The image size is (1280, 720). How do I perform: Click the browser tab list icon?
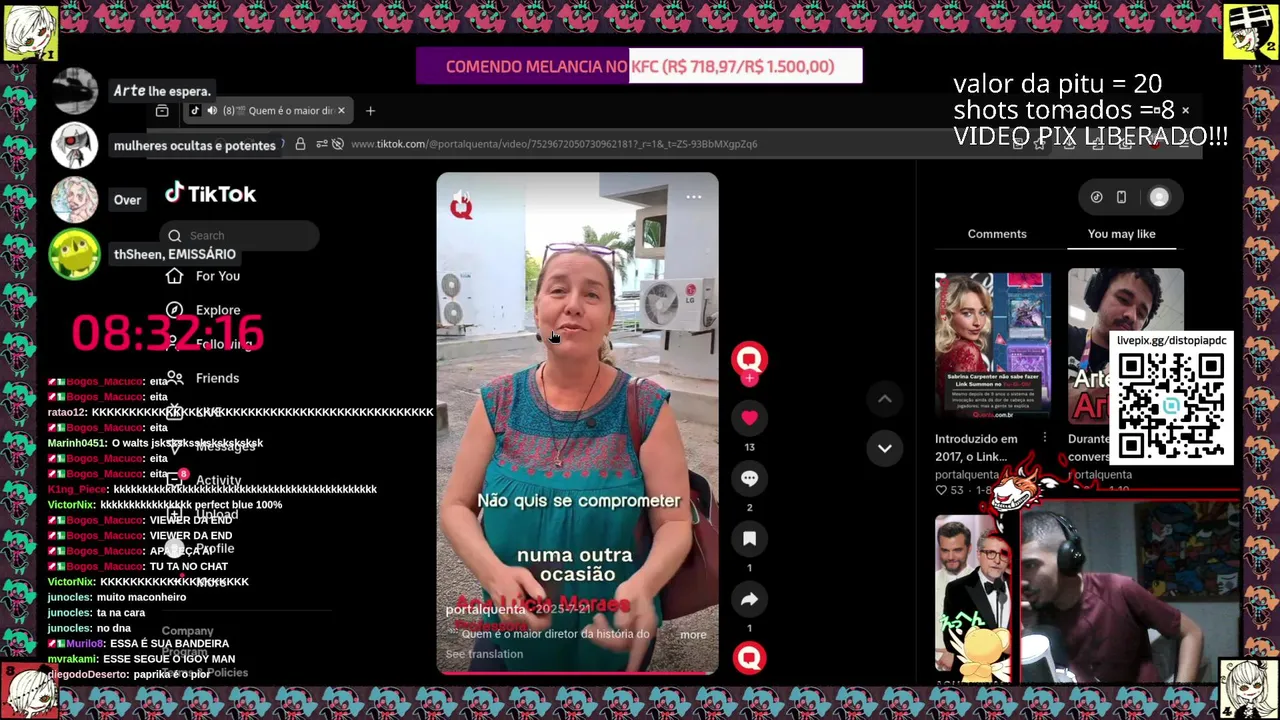pos(162,111)
